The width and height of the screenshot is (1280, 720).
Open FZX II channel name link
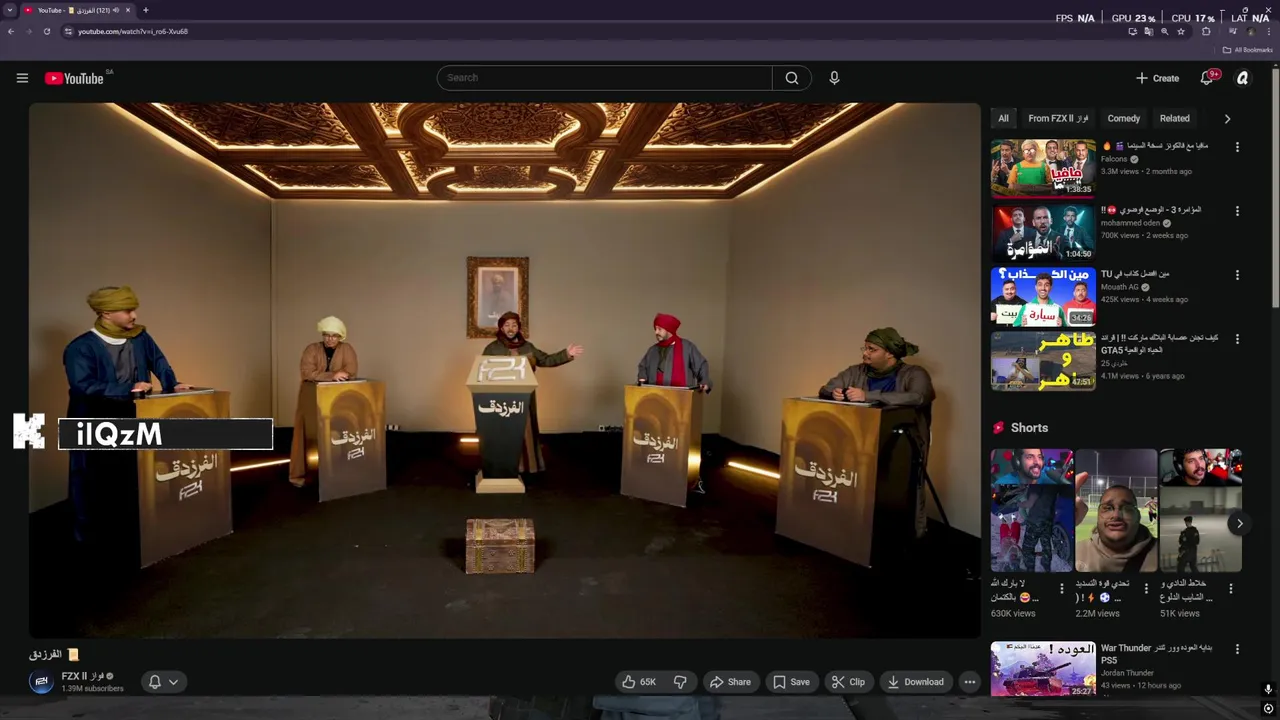(82, 676)
